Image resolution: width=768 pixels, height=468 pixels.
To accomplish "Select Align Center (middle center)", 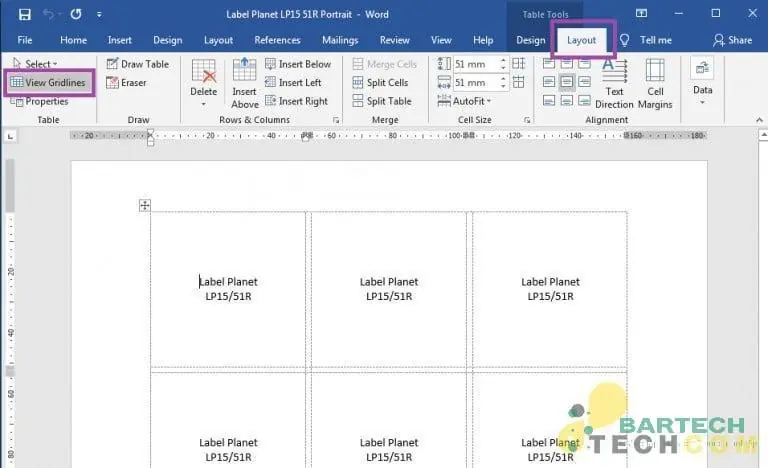I will (x=567, y=82).
